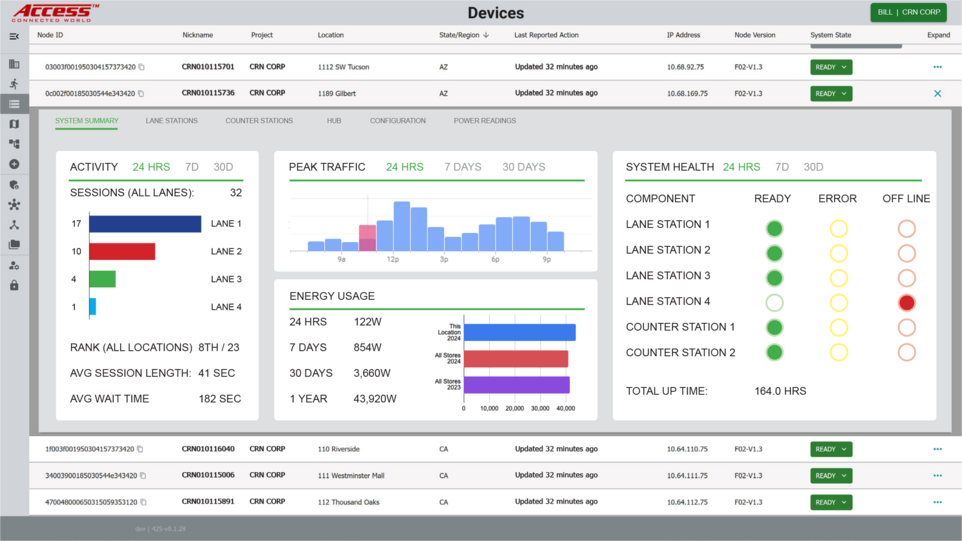Collapse the left navigation menu
962x541 pixels.
coord(14,37)
